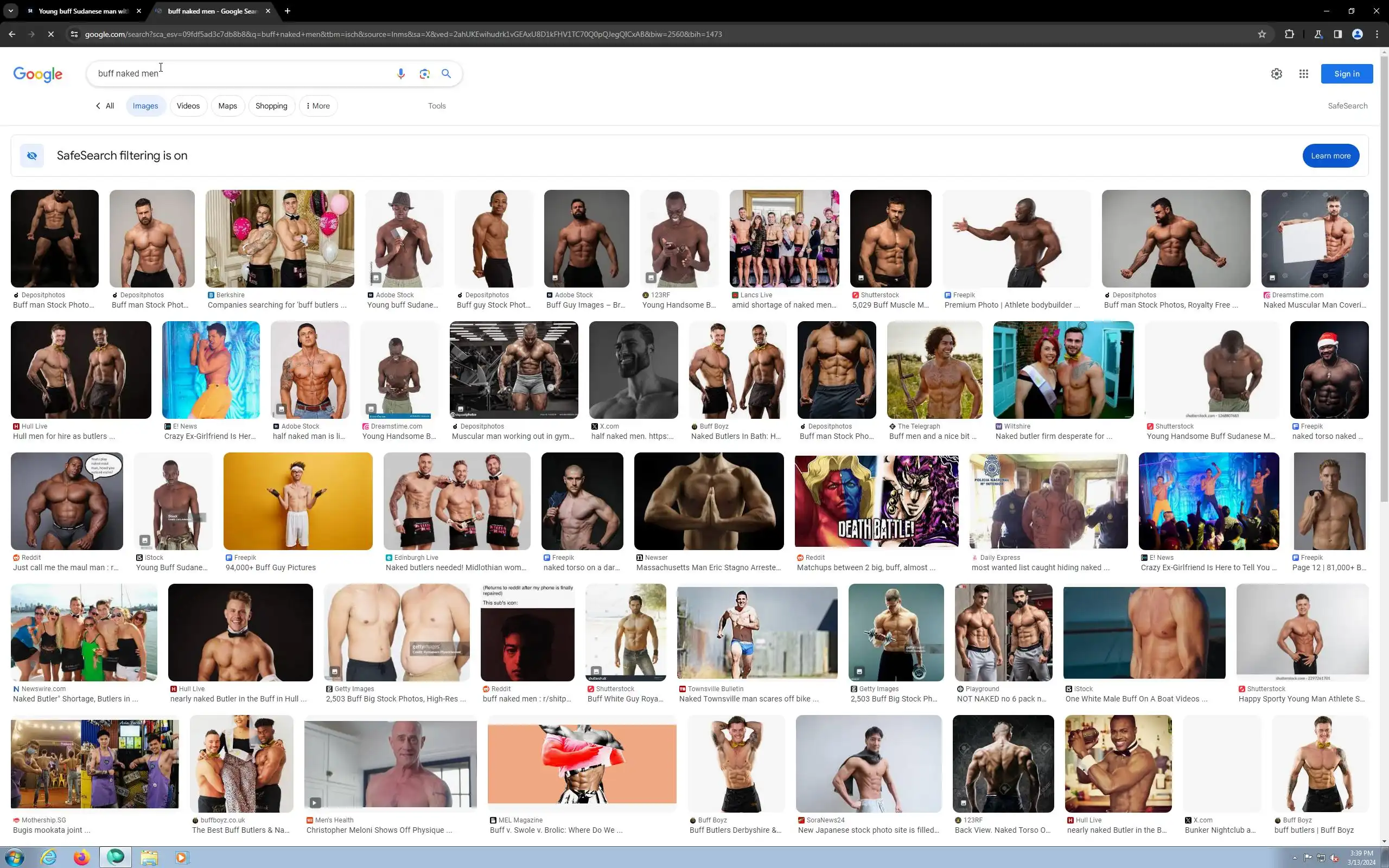Click the Sign in button
Image resolution: width=1389 pixels, height=868 pixels.
pyautogui.click(x=1347, y=73)
